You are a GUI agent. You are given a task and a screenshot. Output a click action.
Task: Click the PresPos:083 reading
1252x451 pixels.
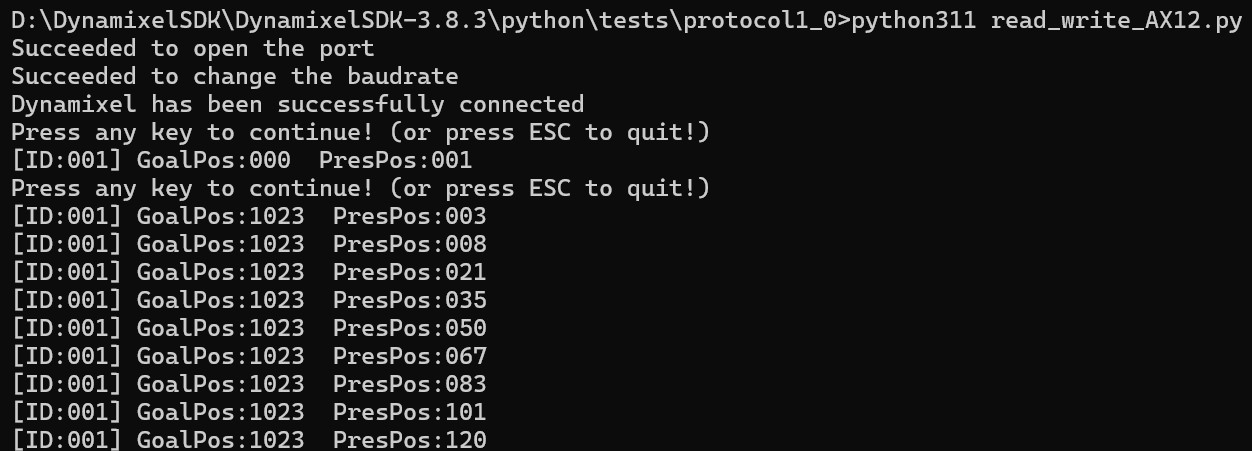(410, 384)
